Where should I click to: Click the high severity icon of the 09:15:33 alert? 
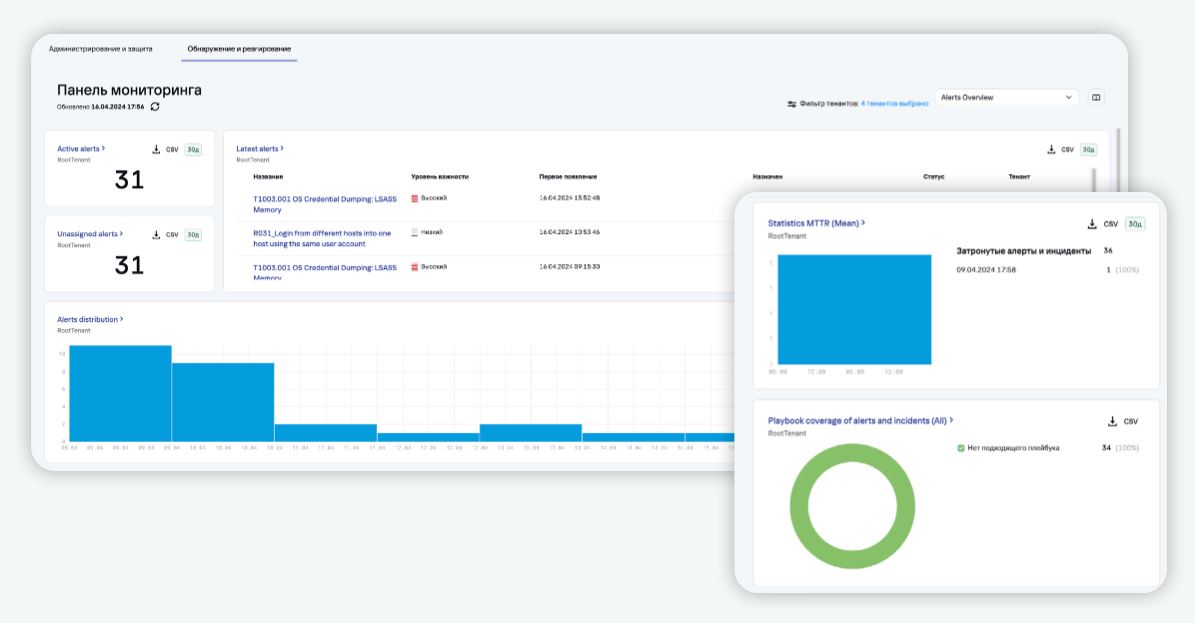click(415, 267)
